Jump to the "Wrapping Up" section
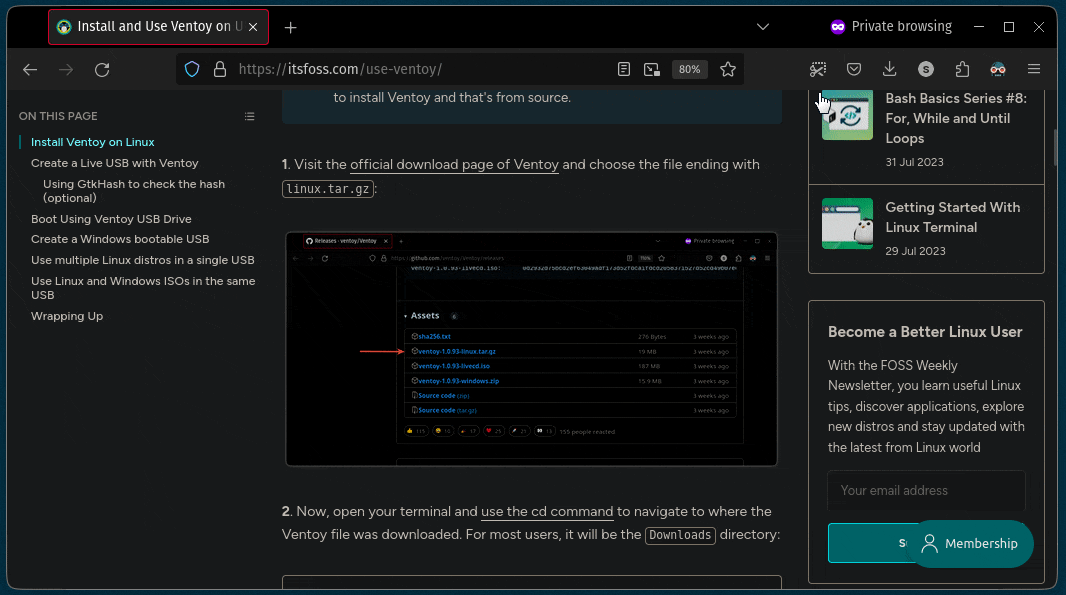The image size is (1066, 595). point(67,316)
